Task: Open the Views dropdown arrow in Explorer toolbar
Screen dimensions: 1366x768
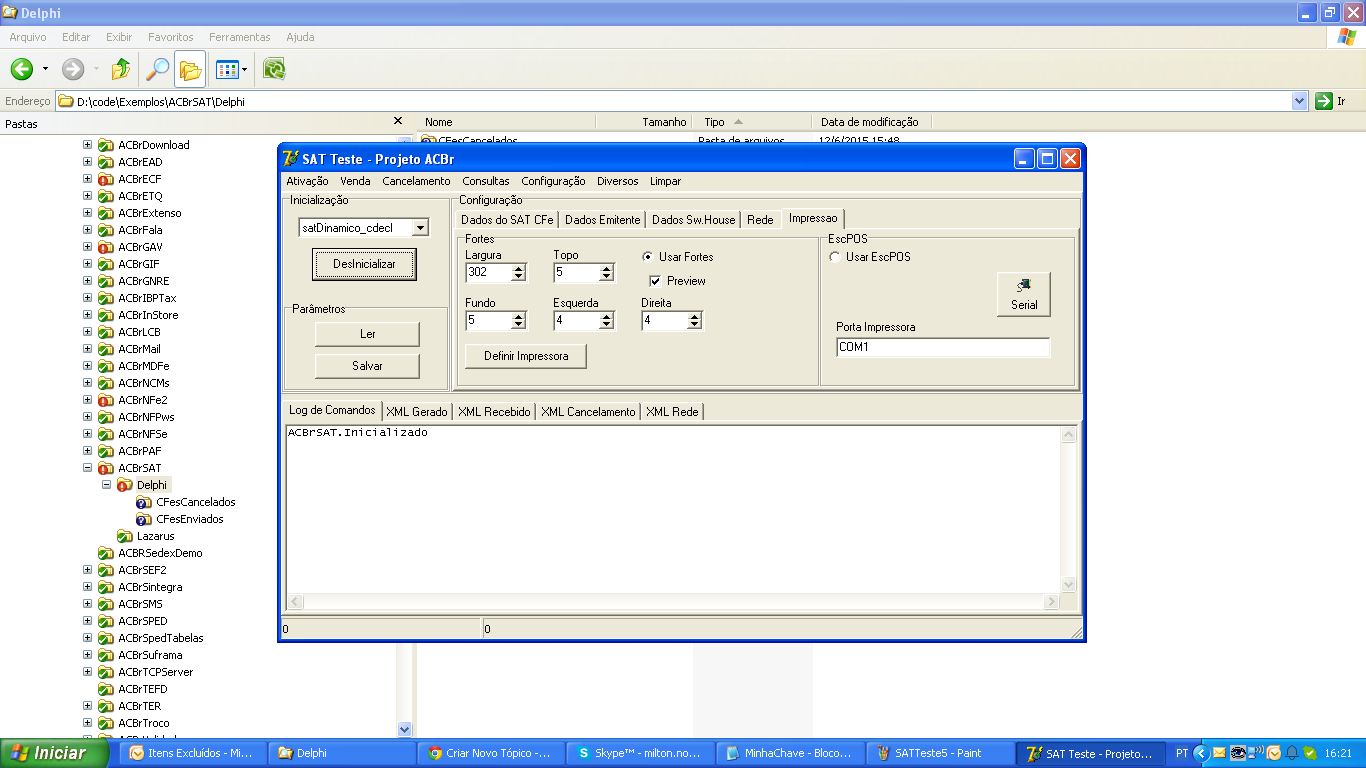Action: pos(244,70)
